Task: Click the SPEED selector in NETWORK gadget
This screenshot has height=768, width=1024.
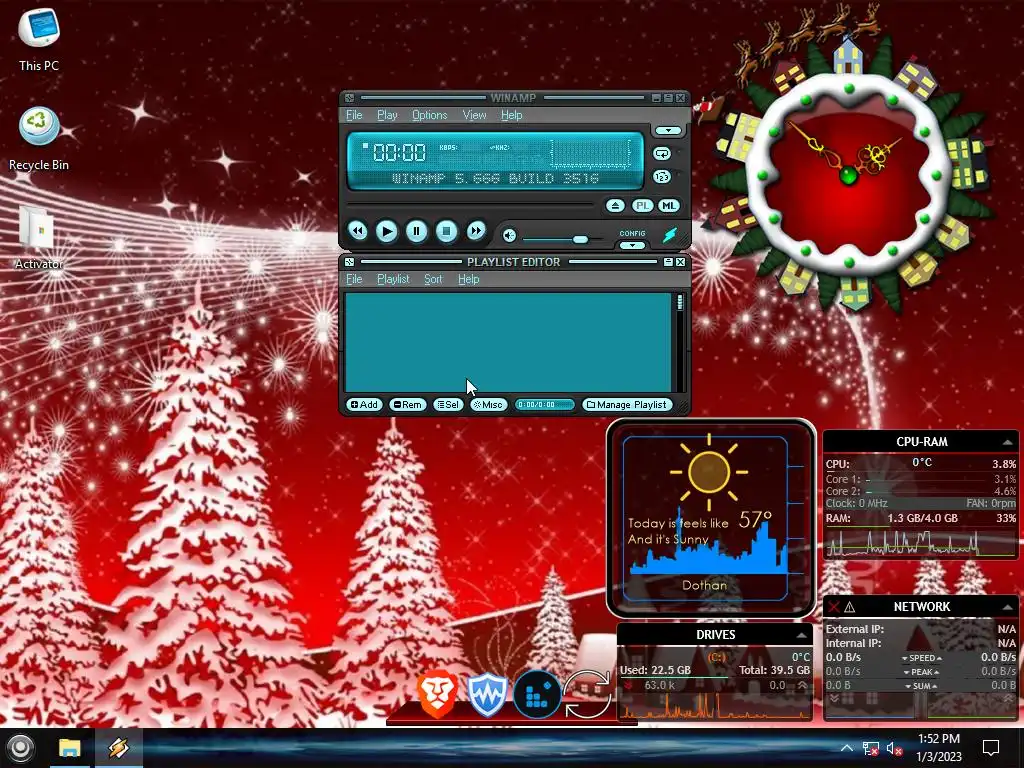Action: tap(921, 658)
